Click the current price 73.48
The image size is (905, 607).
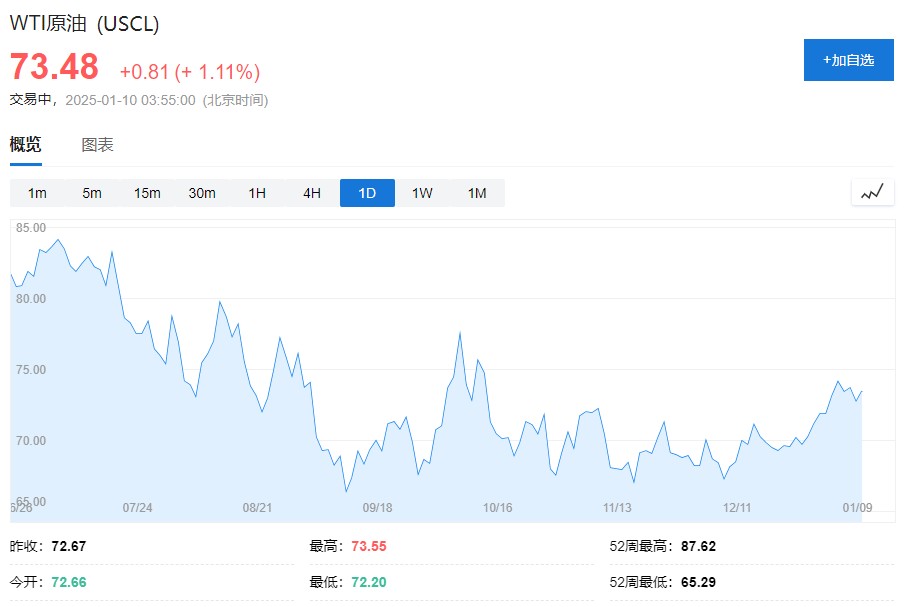point(54,68)
